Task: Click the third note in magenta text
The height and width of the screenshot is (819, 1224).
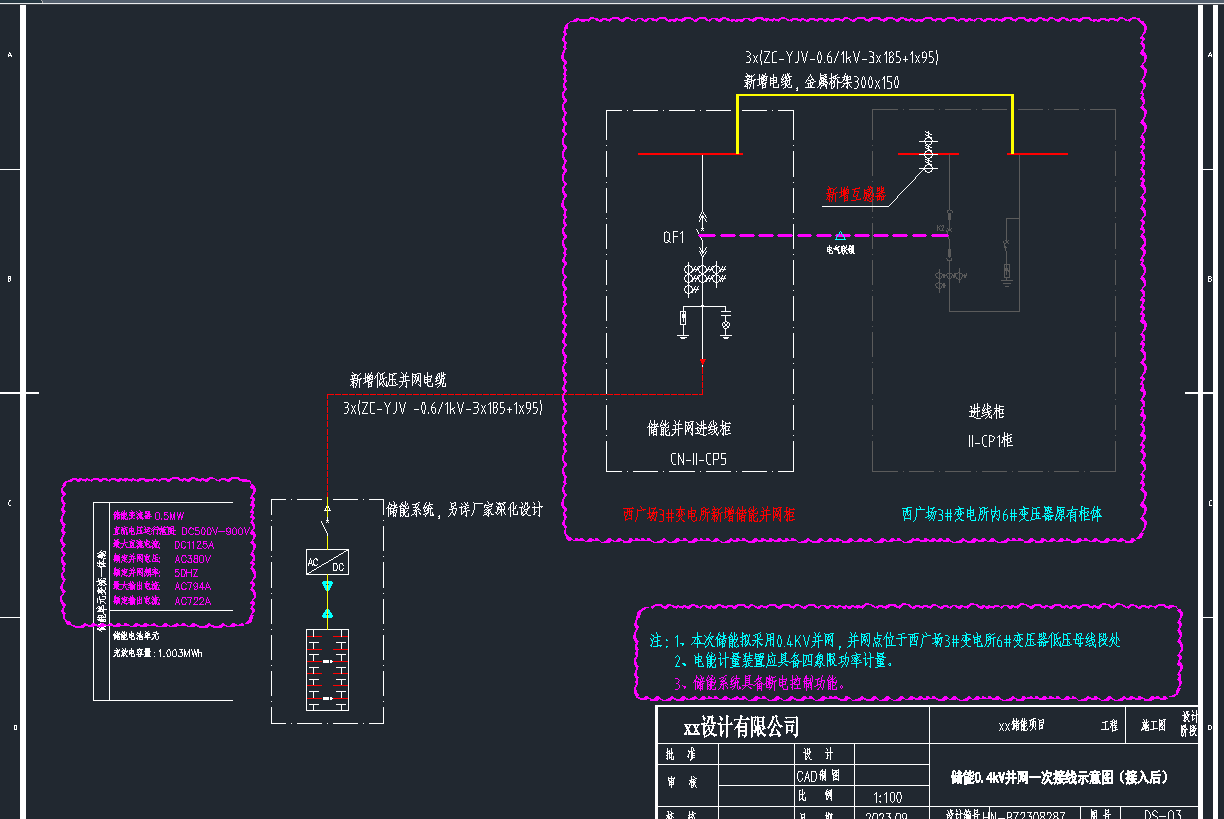Action: tap(760, 683)
